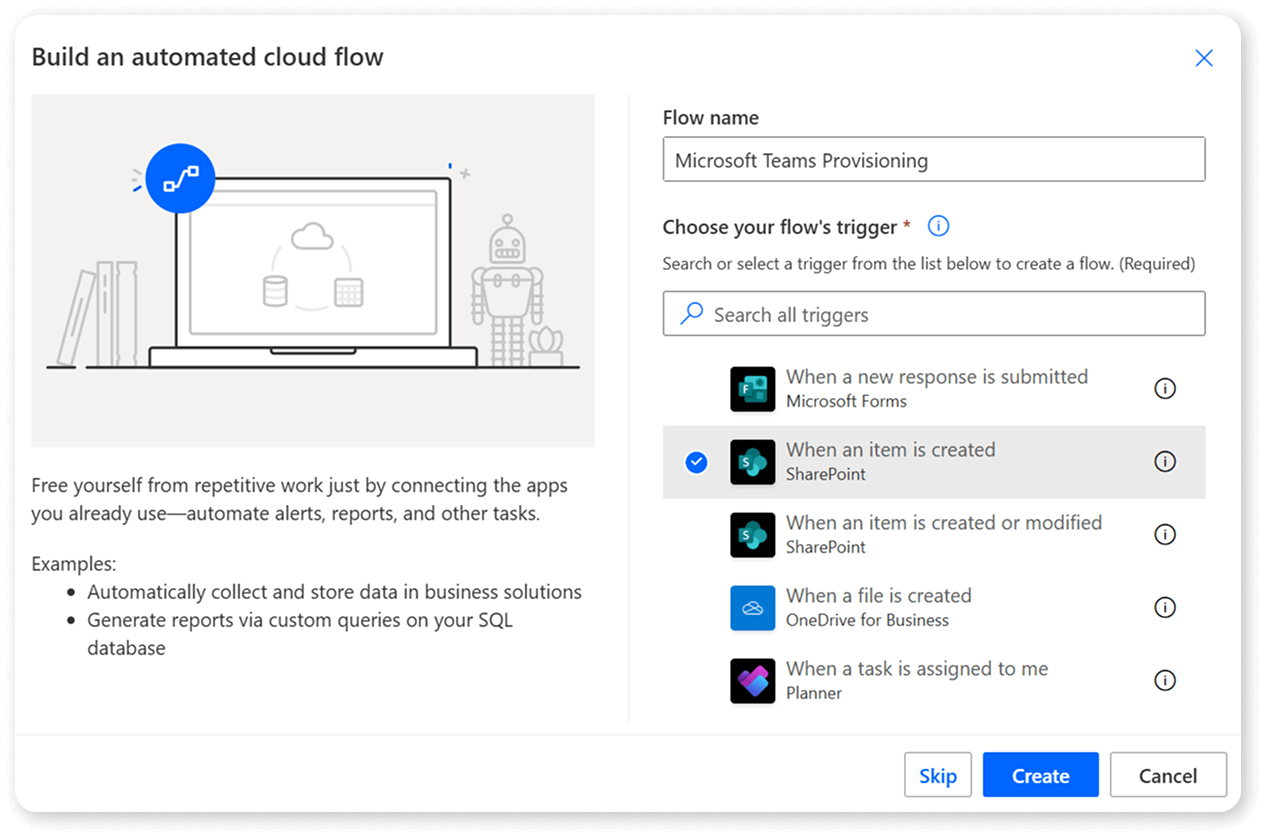1266x837 pixels.
Task: Open info for SharePoint 'When an item is created'
Action: (x=1165, y=462)
